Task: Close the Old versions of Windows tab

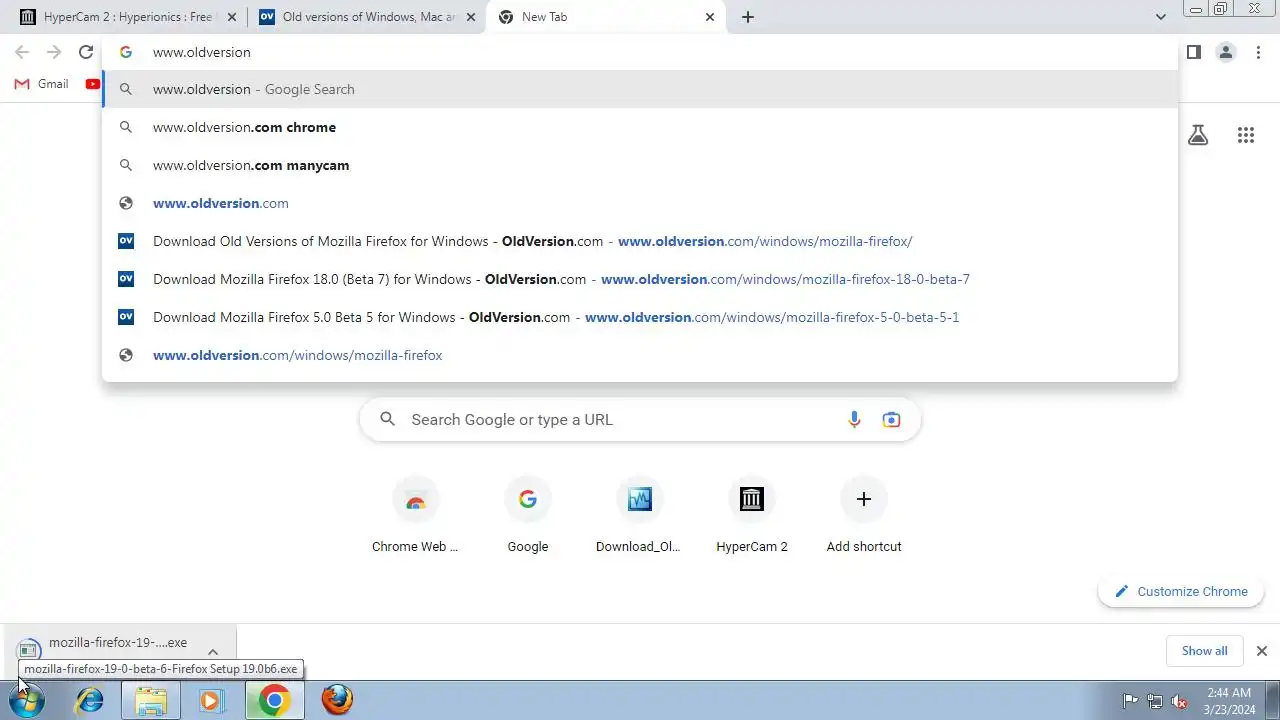Action: pos(471,17)
